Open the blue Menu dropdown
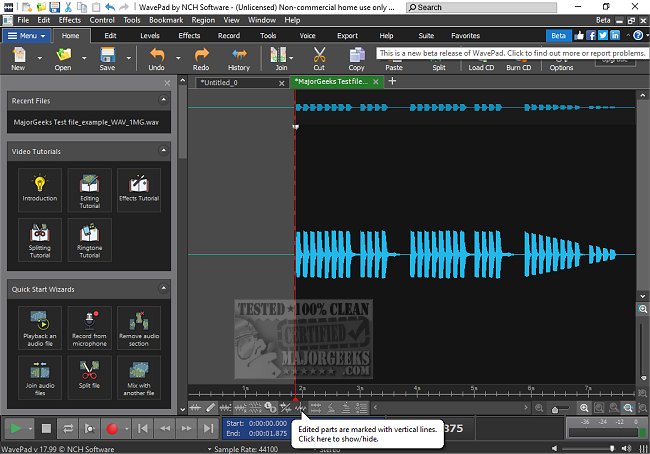650x454 pixels. tap(25, 35)
